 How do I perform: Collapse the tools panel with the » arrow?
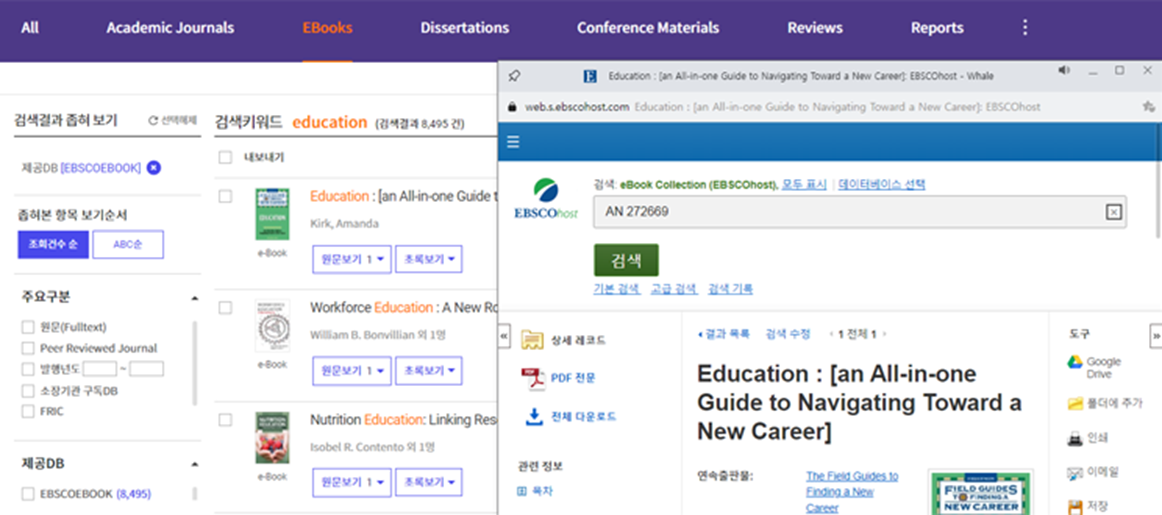click(1155, 335)
